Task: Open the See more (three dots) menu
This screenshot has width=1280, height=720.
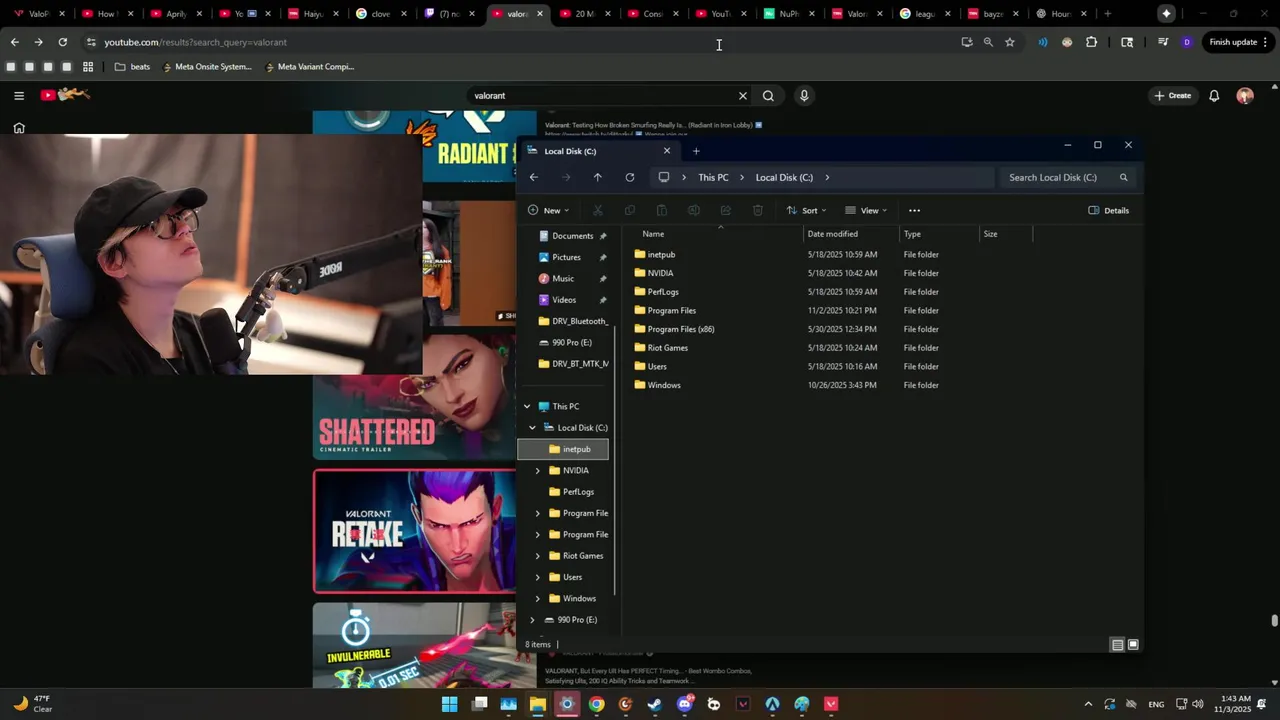Action: pyautogui.click(x=914, y=210)
